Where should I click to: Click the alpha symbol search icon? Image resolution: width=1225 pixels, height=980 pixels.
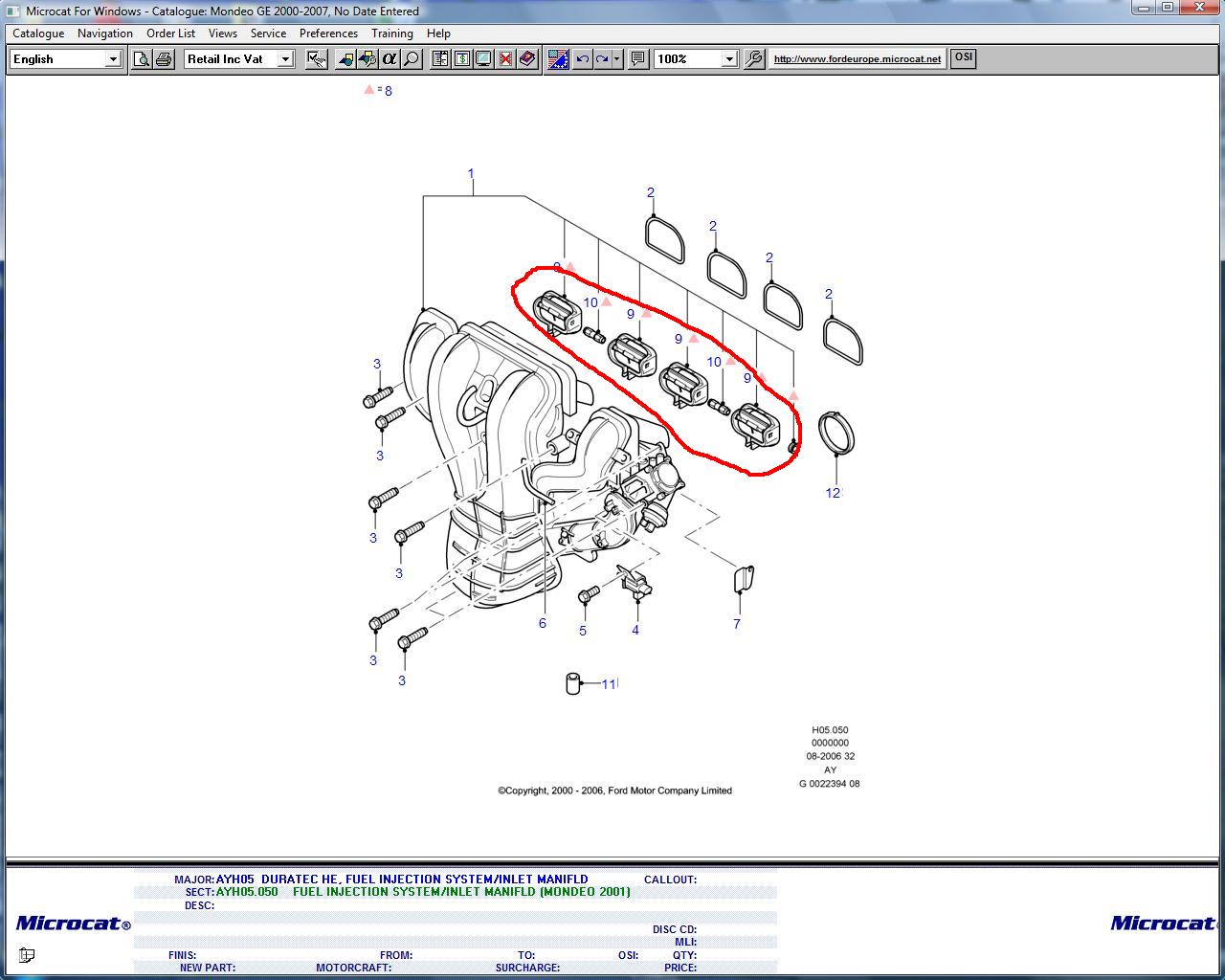pos(389,59)
